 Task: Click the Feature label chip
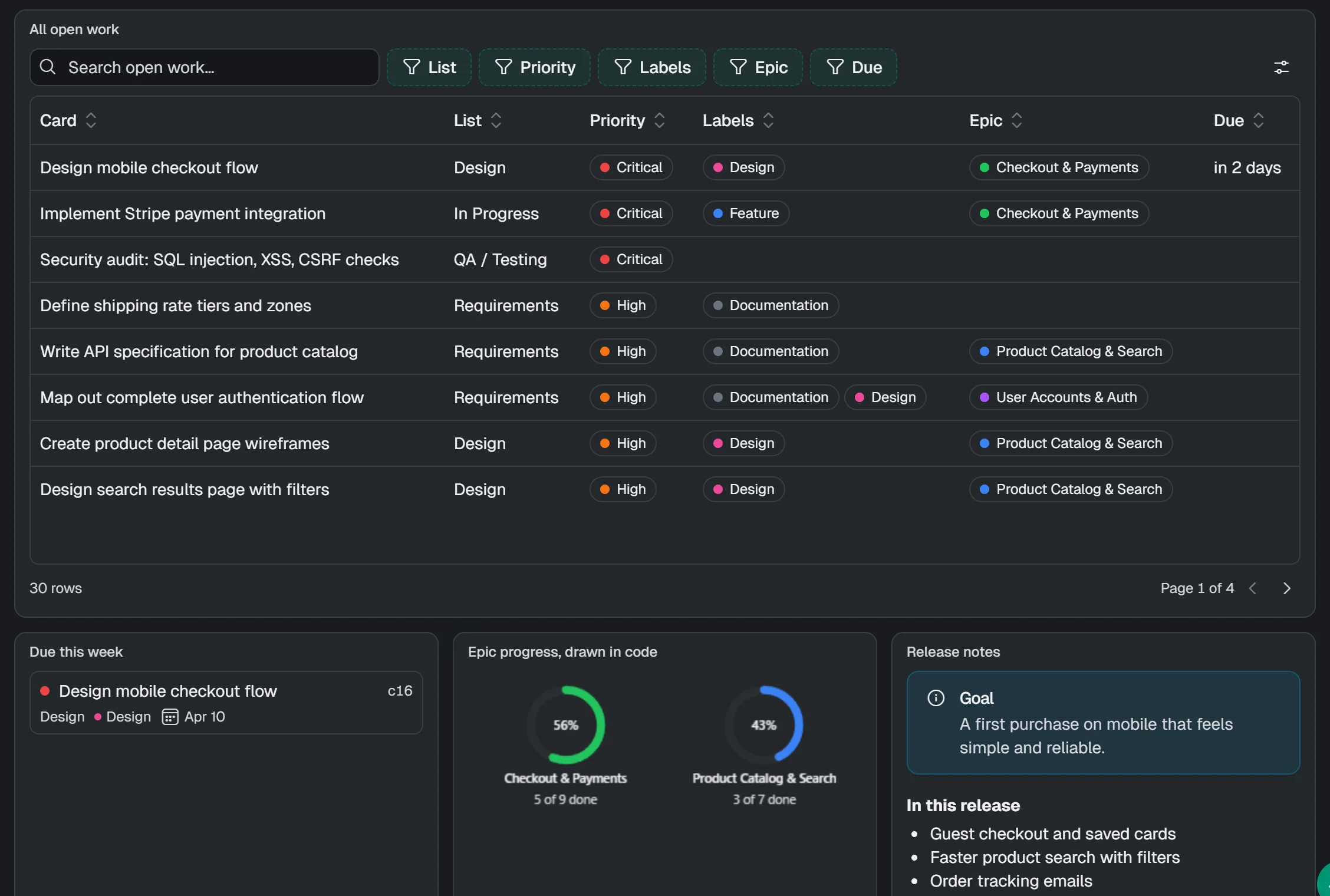[746, 213]
